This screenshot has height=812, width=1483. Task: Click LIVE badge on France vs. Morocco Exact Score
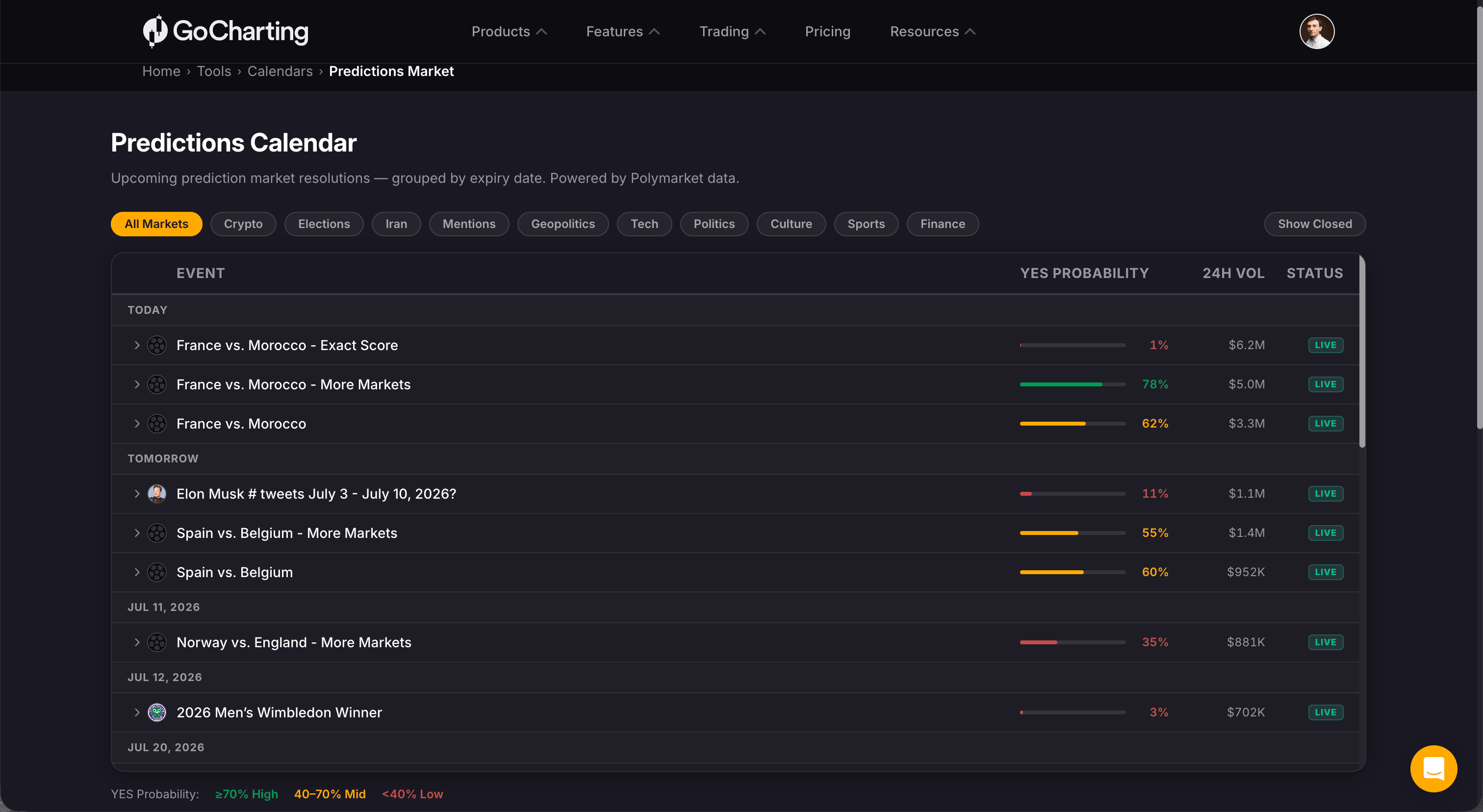tap(1325, 345)
